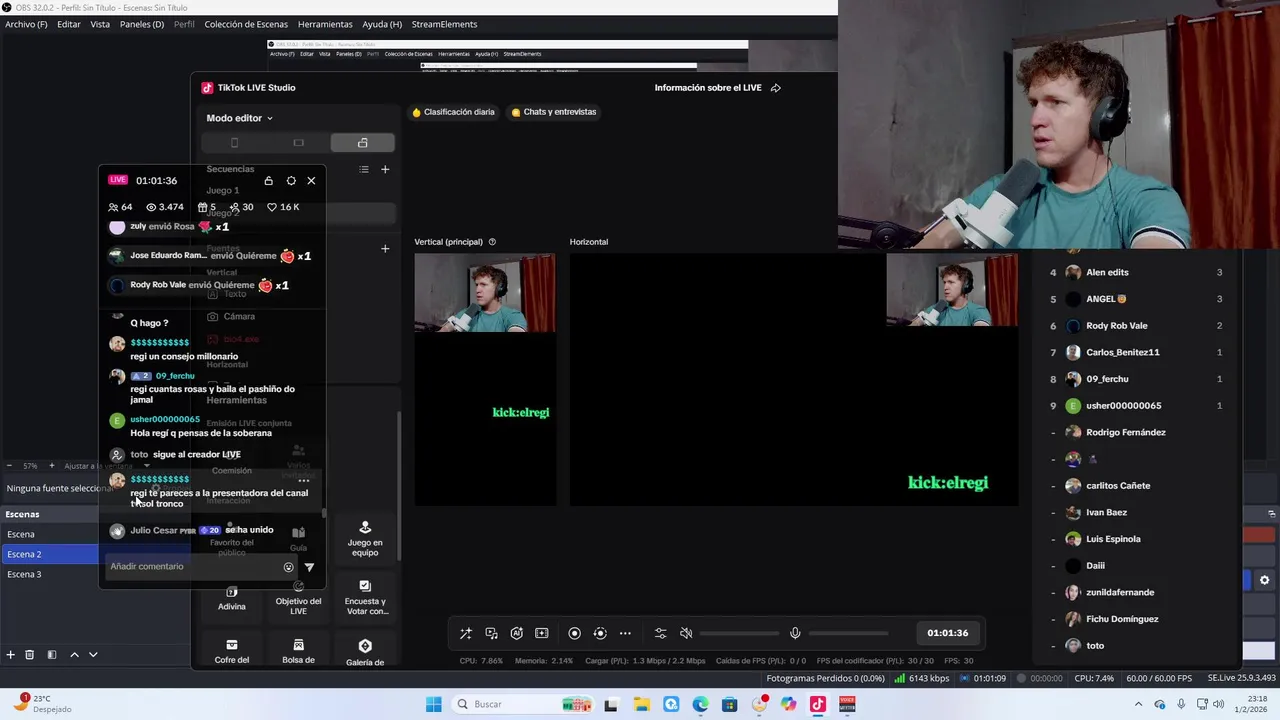Open Clasificación diaria badge
This screenshot has width=1280, height=720.
point(453,112)
